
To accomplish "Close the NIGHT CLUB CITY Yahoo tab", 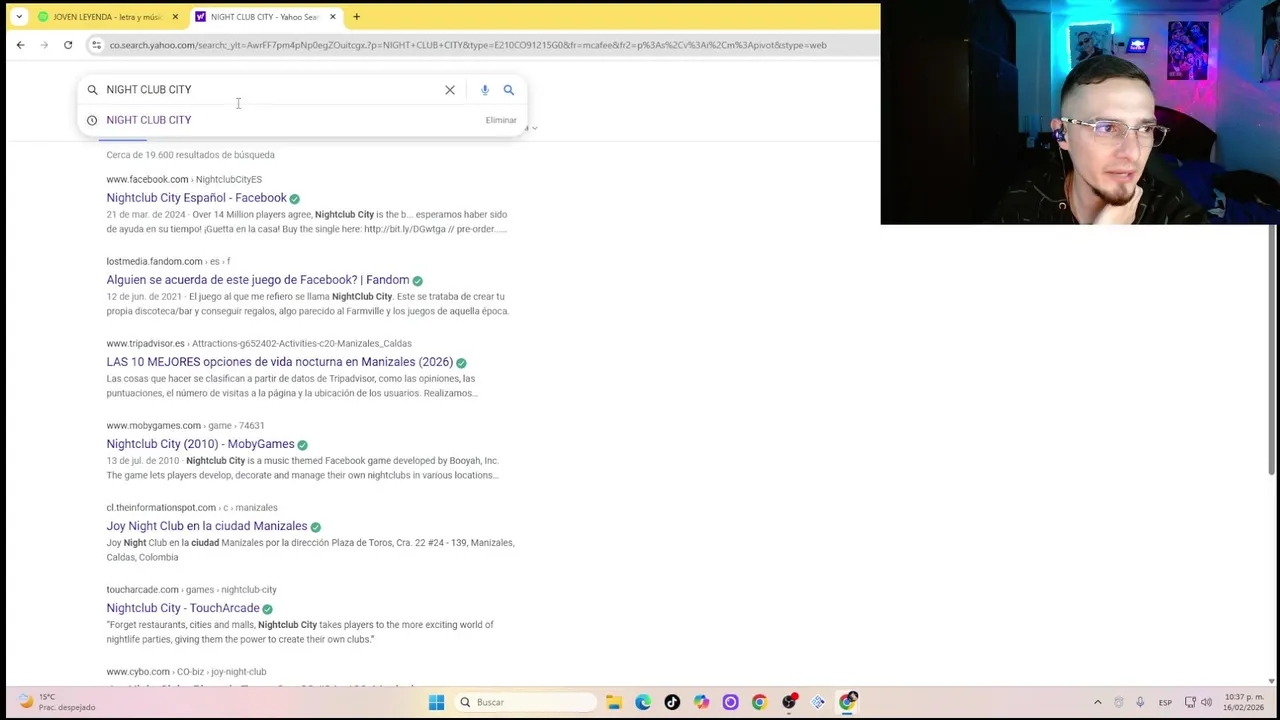I will click(x=333, y=17).
